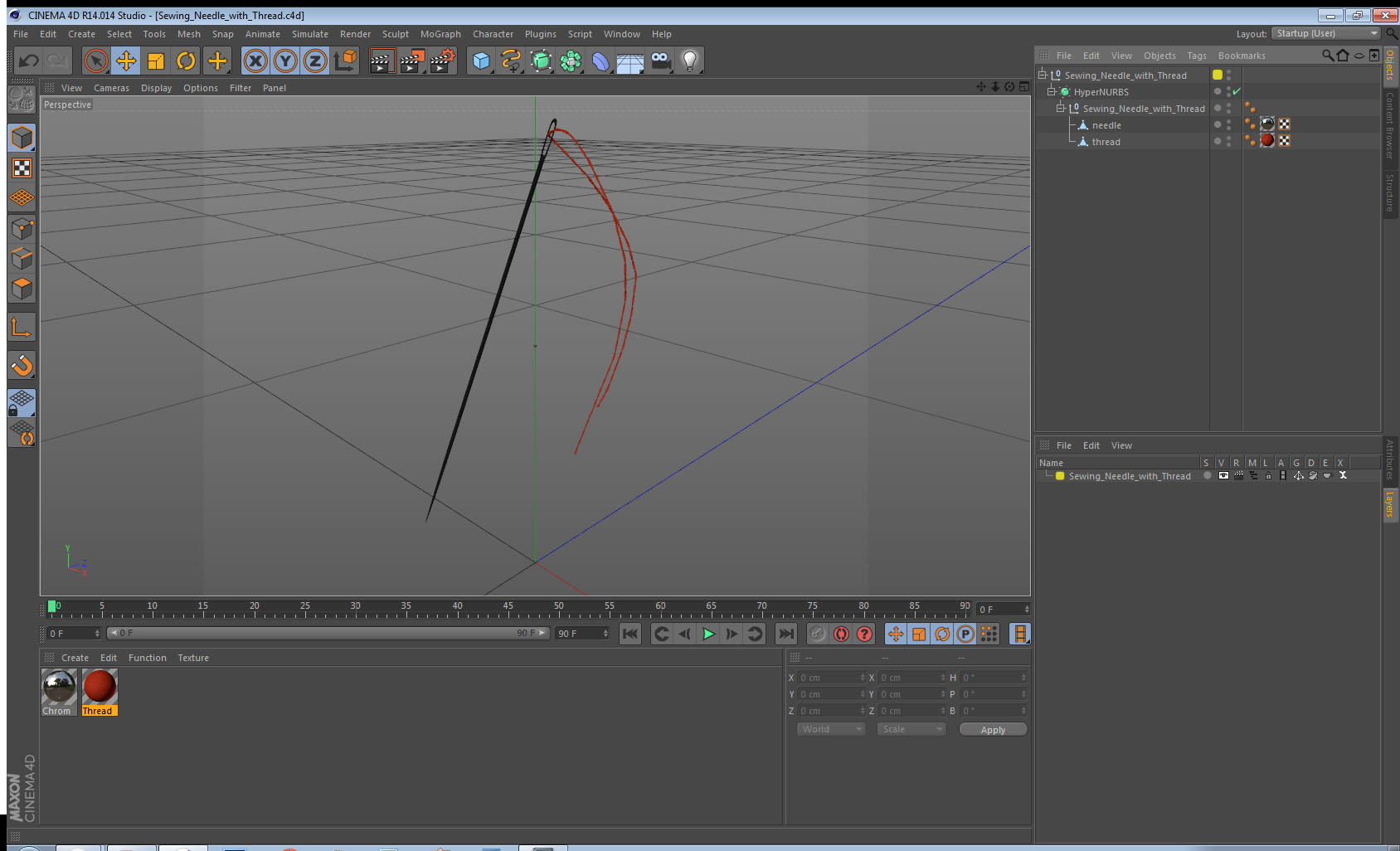This screenshot has width=1400, height=851.
Task: Select the thread object in the tree
Action: [x=1106, y=142]
